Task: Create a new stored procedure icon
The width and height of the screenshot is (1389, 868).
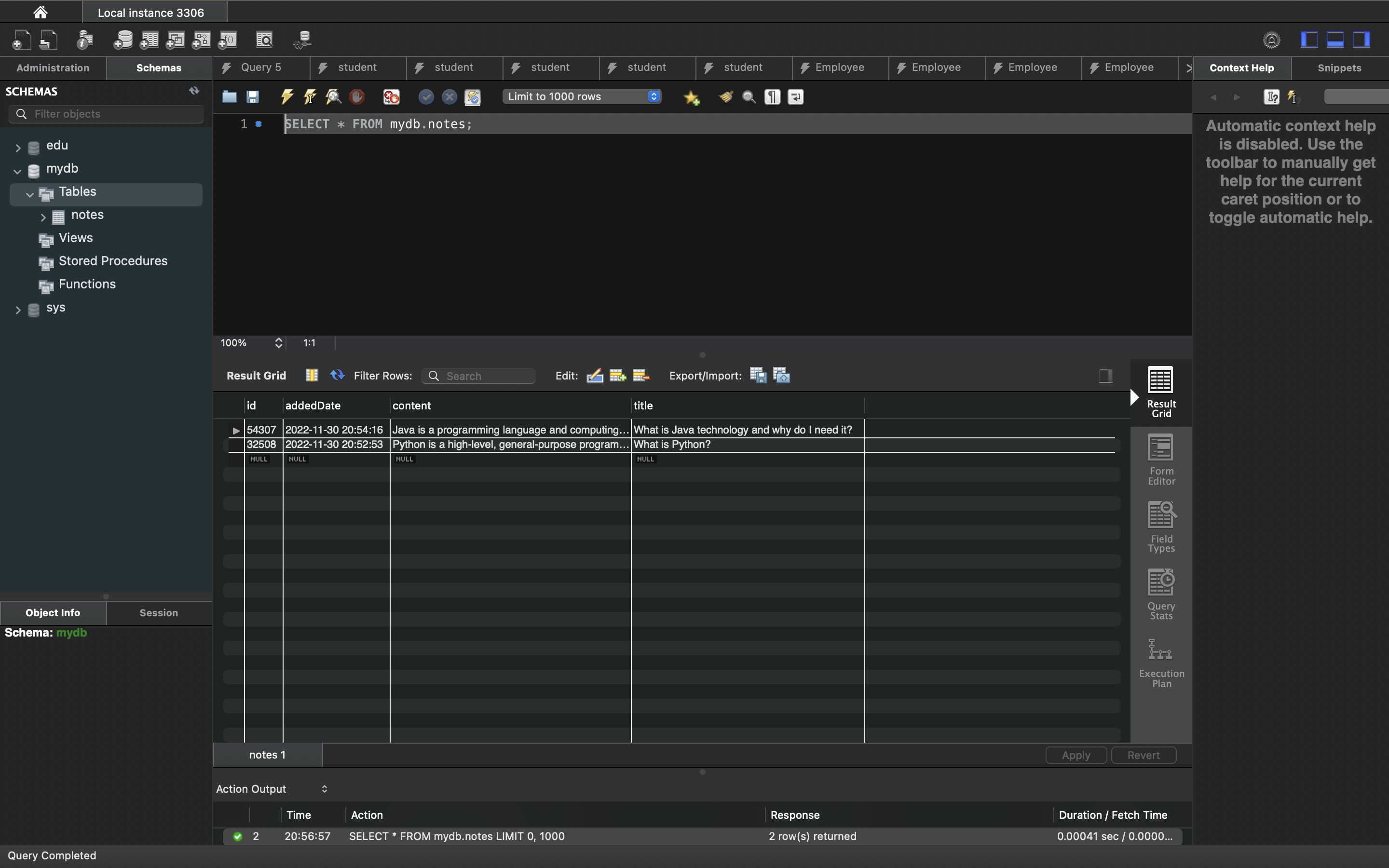Action: (x=202, y=40)
